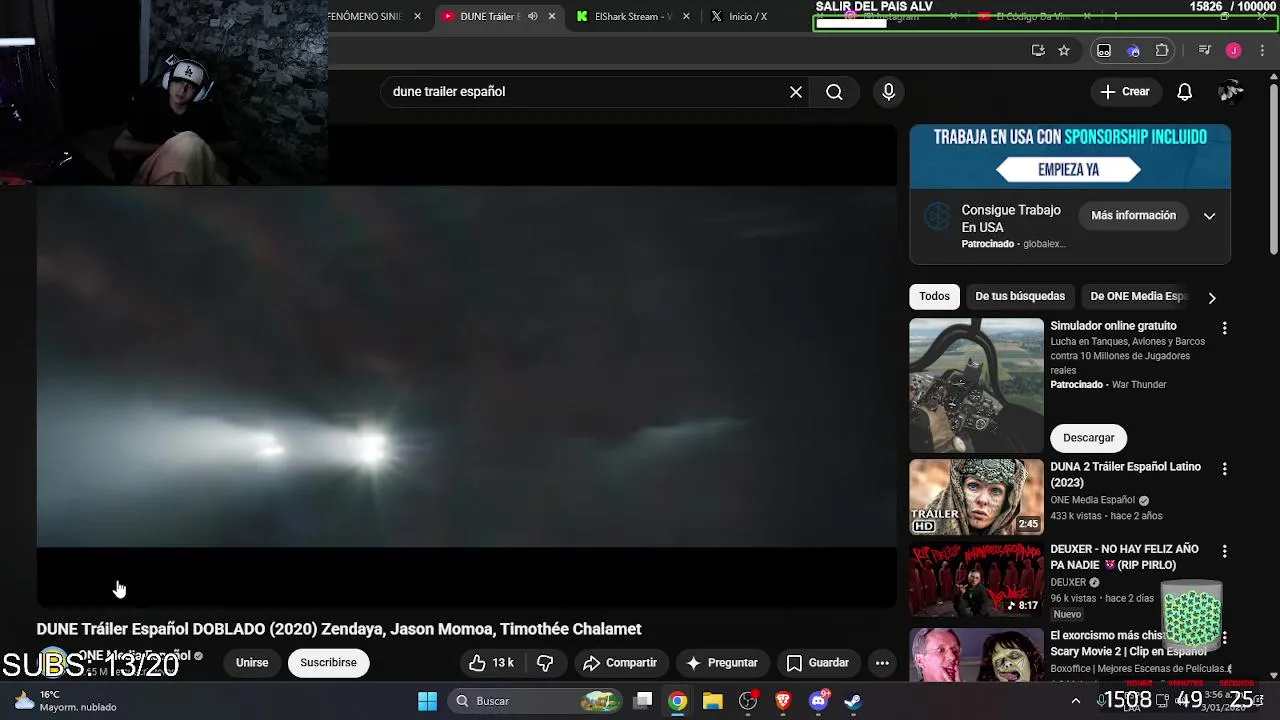Open options for Simulador online gratuito ad
Viewport: 1280px width, 720px height.
point(1224,328)
